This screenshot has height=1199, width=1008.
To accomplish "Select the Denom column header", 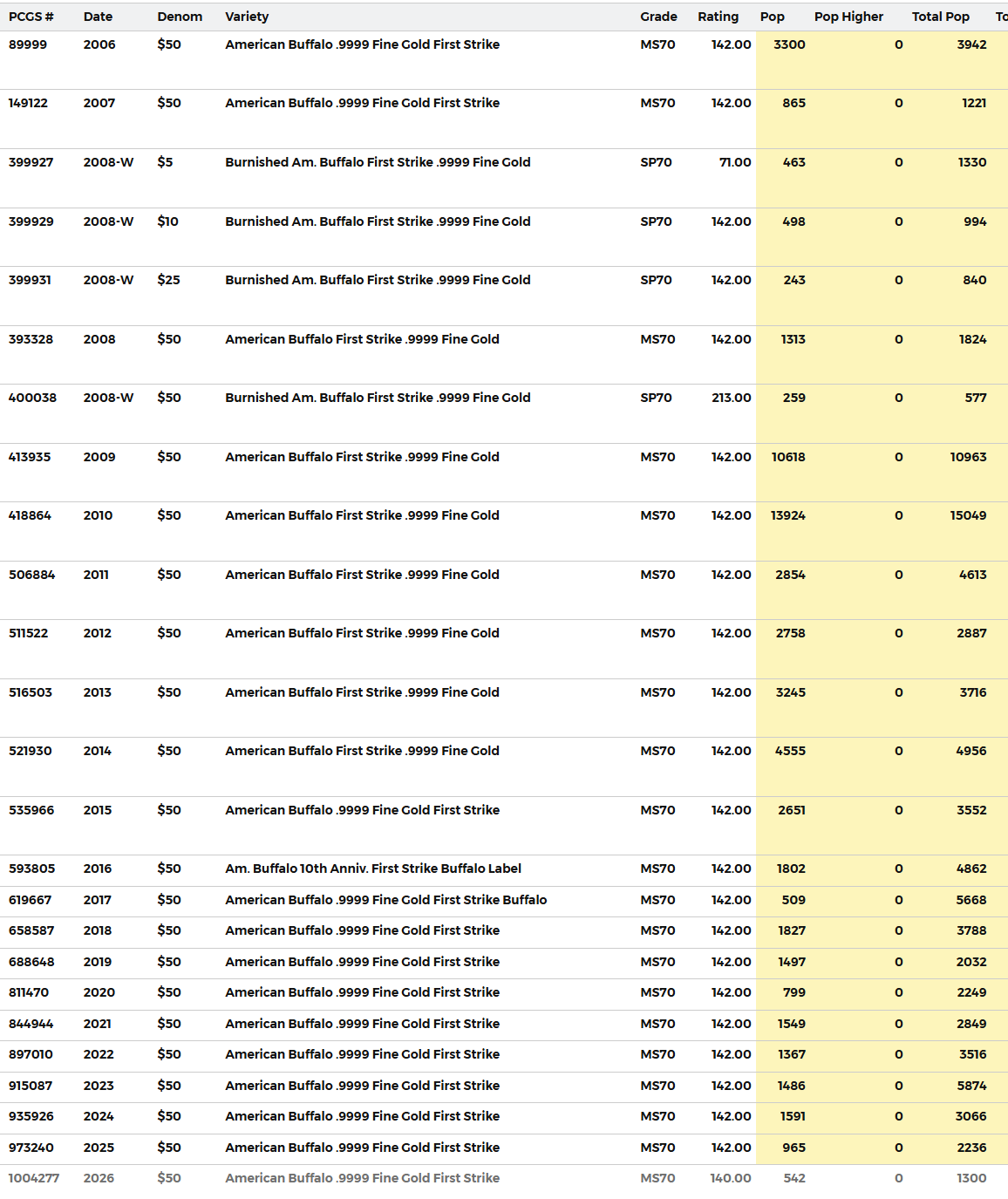I will click(180, 17).
